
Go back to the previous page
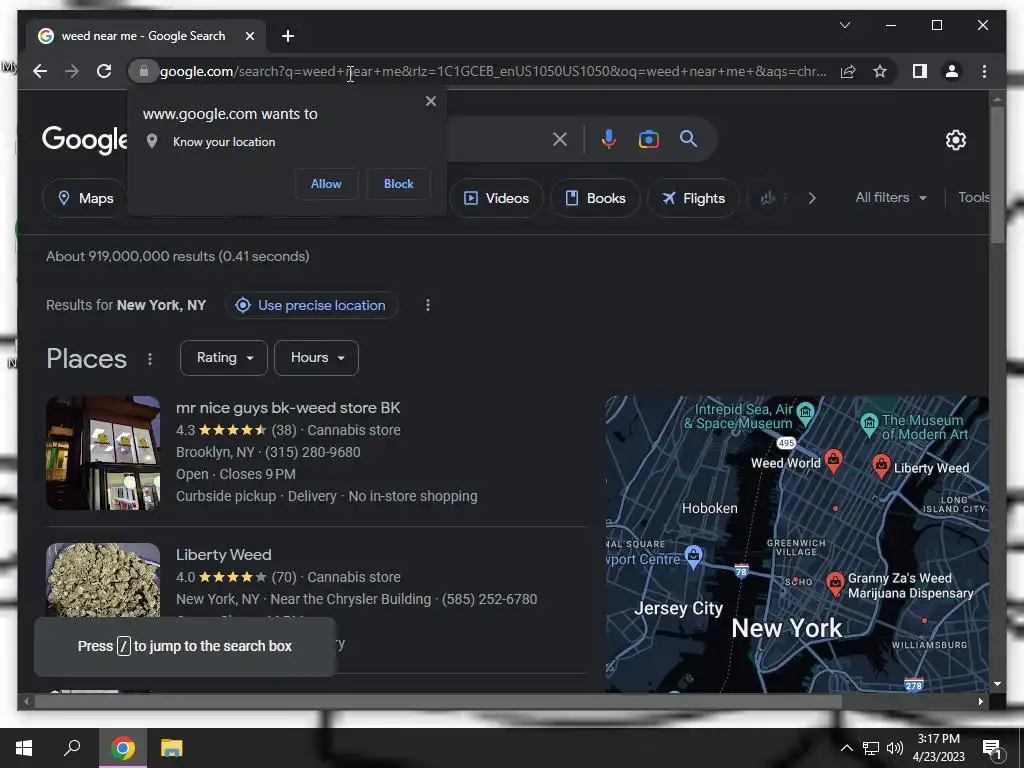[40, 71]
